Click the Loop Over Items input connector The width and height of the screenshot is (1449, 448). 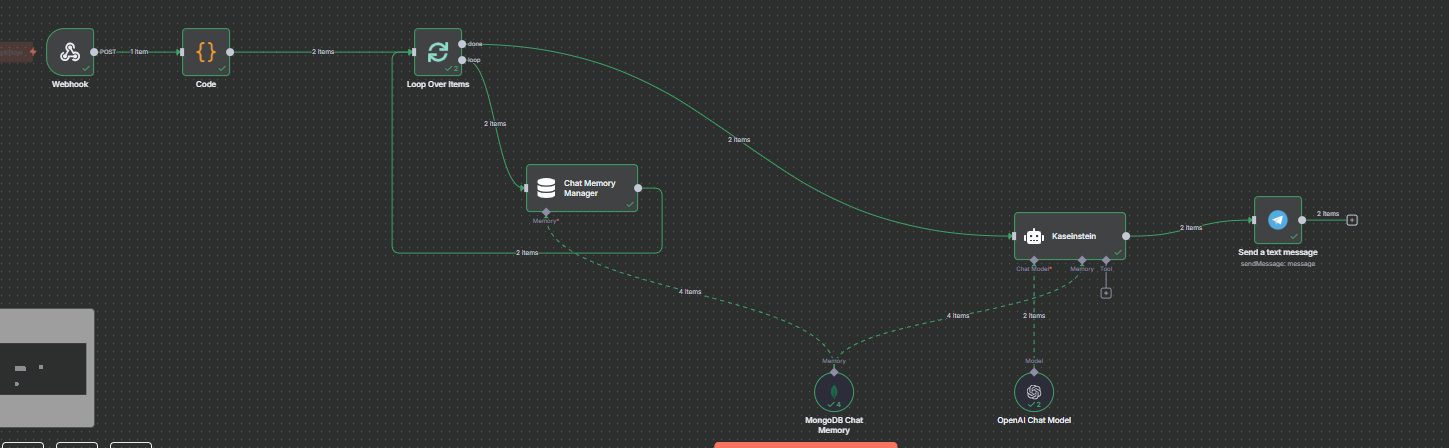coord(414,52)
